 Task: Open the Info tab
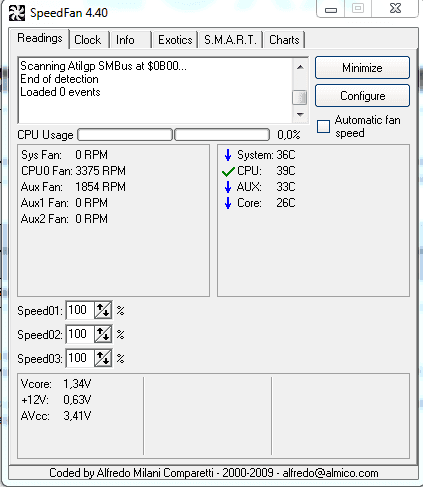[x=125, y=40]
